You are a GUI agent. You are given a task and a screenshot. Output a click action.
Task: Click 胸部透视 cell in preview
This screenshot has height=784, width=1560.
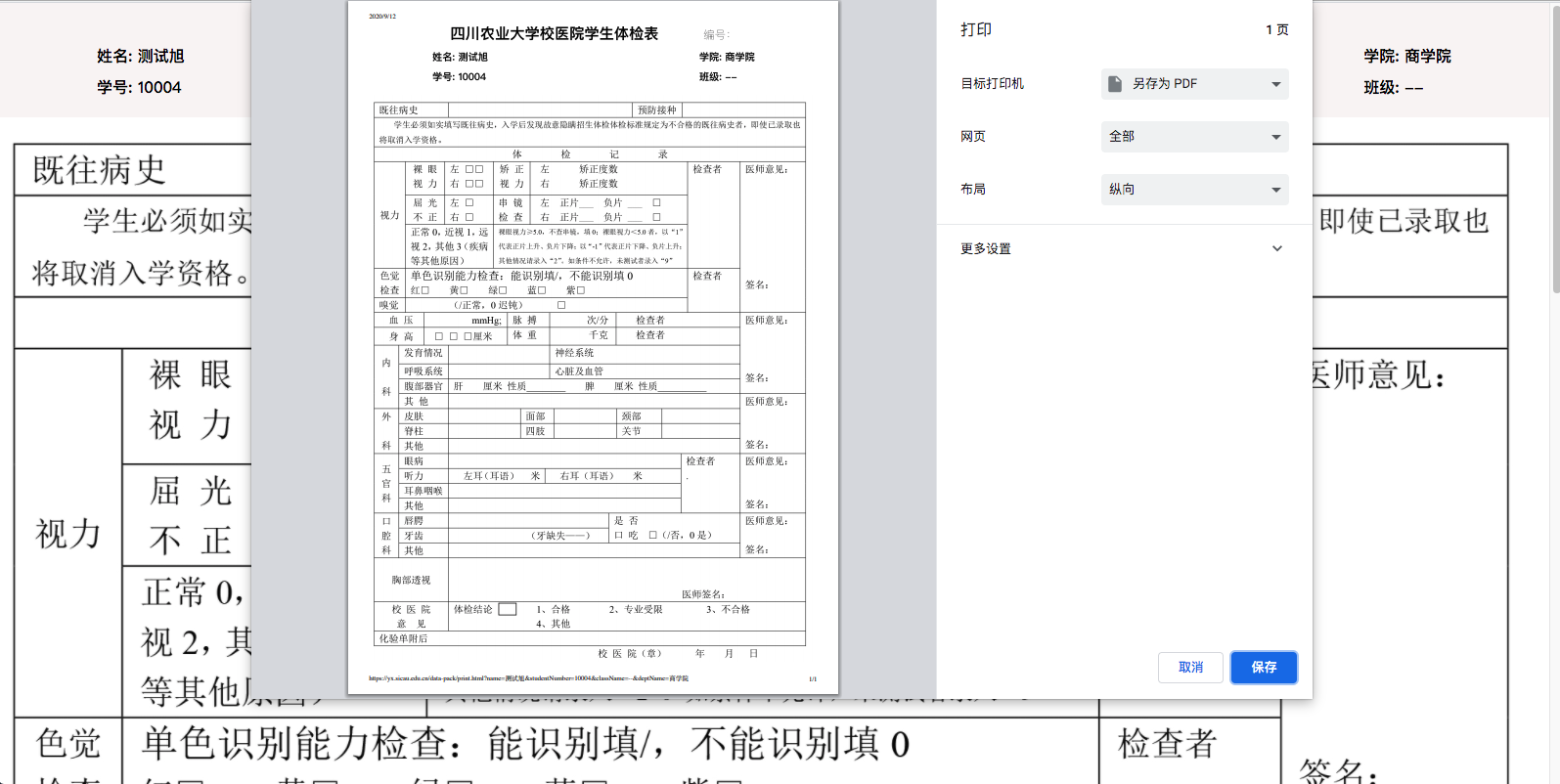[x=411, y=580]
